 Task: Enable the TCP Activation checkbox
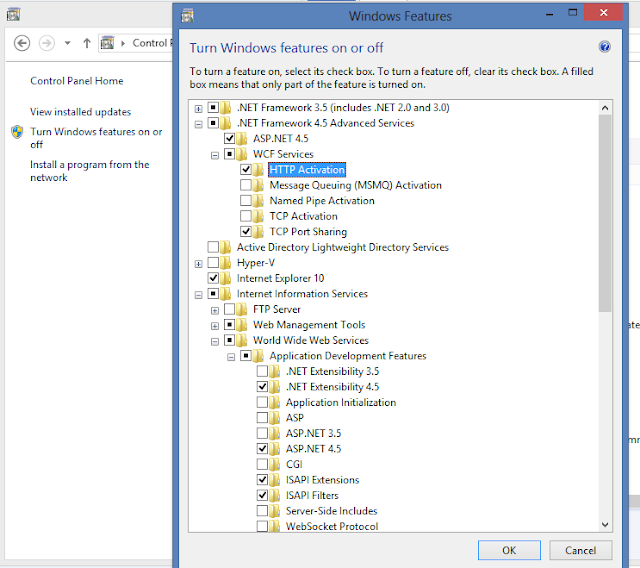point(246,215)
